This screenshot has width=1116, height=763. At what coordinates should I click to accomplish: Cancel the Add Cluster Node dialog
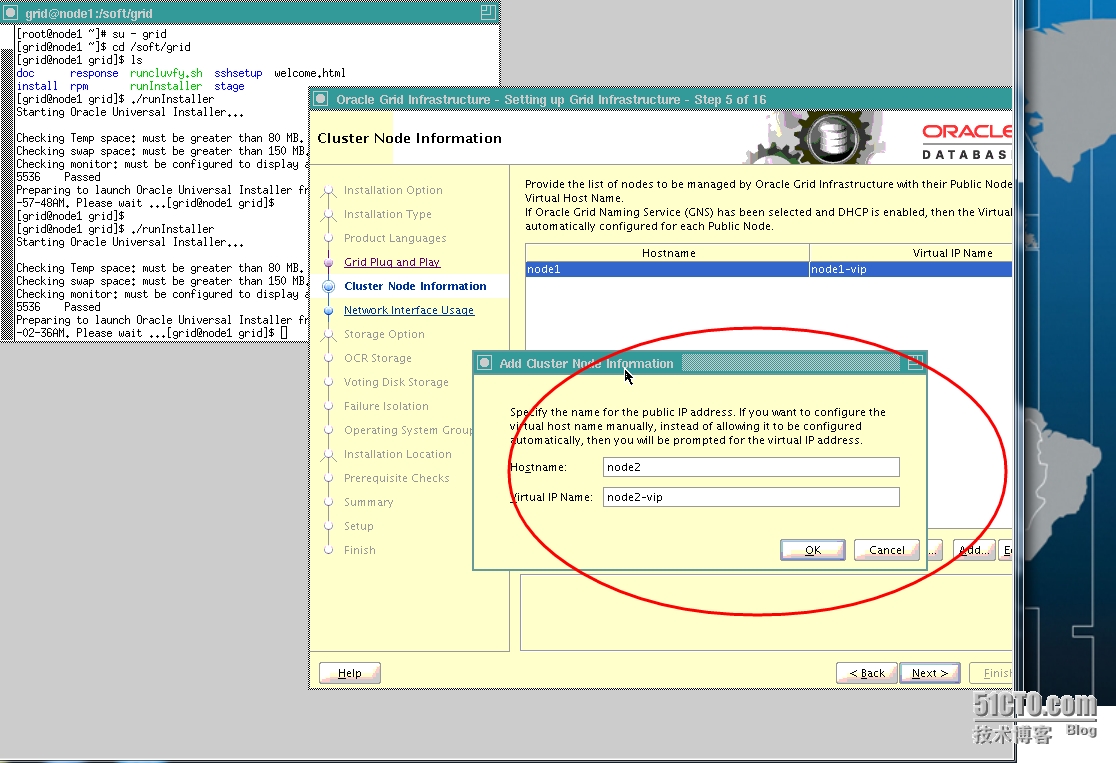(x=886, y=550)
